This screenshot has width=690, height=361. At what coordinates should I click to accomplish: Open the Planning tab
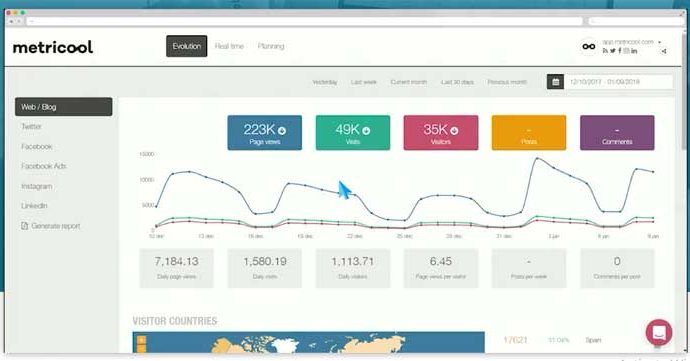coord(271,46)
